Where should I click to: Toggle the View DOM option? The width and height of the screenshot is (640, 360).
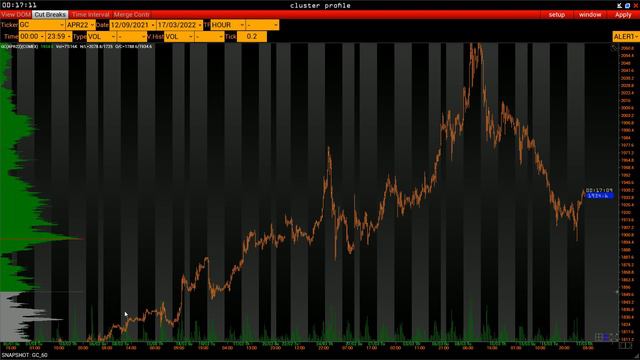pos(16,15)
